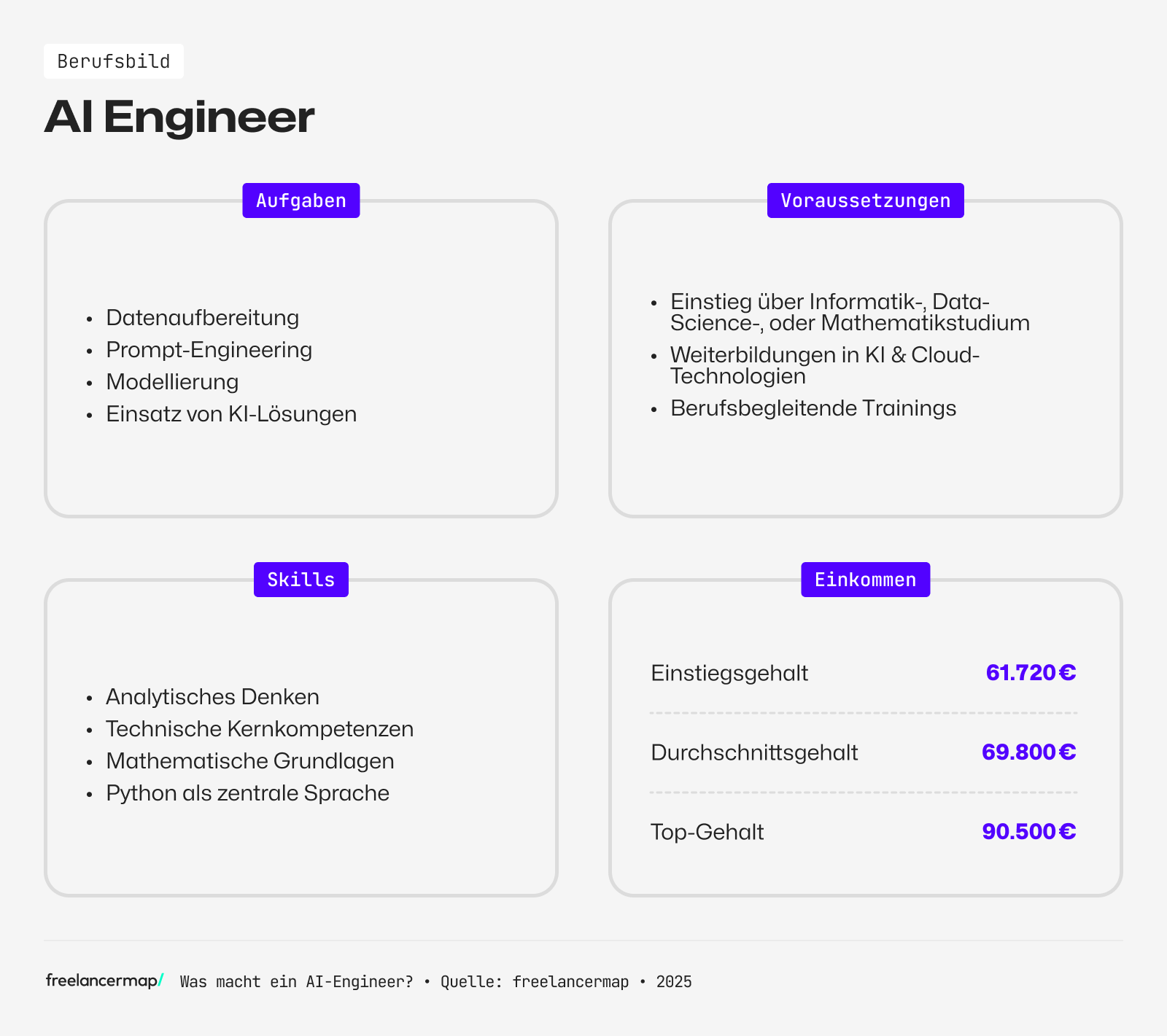Screen dimensions: 1167x1036
Task: Click the Mathematische Grundlagen skill
Action: 249,761
